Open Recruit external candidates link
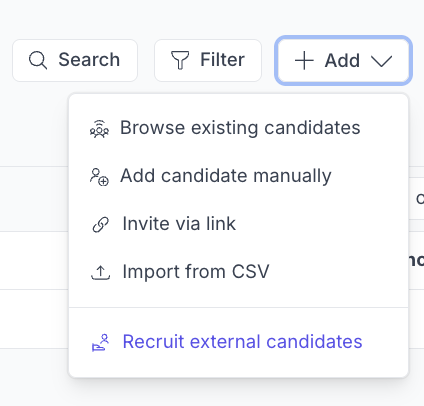The height and width of the screenshot is (406, 424). click(x=238, y=342)
